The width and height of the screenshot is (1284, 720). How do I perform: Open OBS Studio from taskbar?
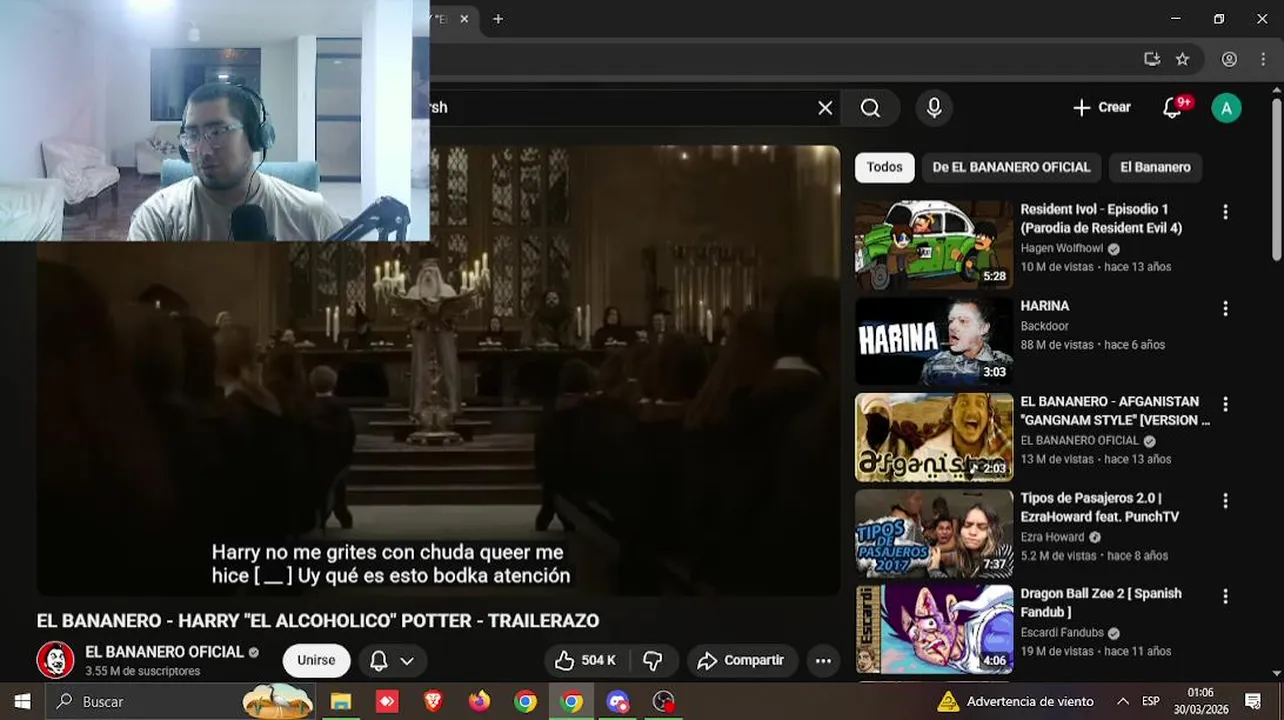pyautogui.click(x=663, y=701)
